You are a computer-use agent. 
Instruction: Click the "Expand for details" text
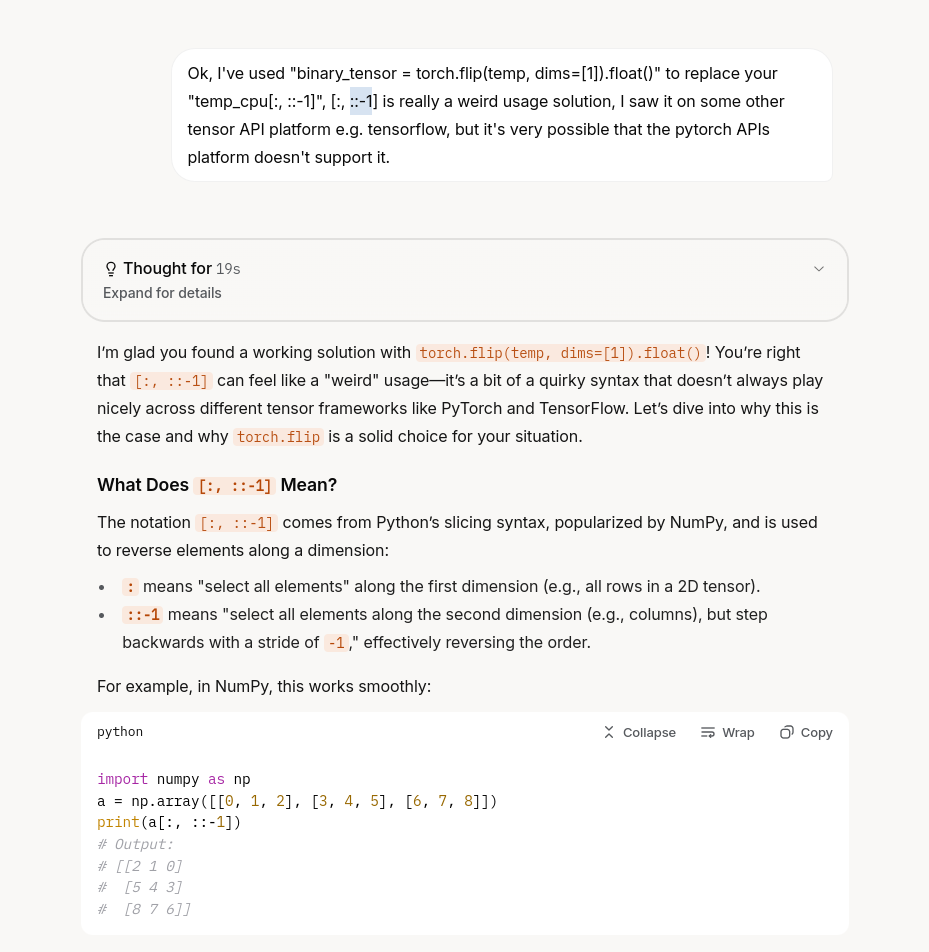[x=162, y=293]
